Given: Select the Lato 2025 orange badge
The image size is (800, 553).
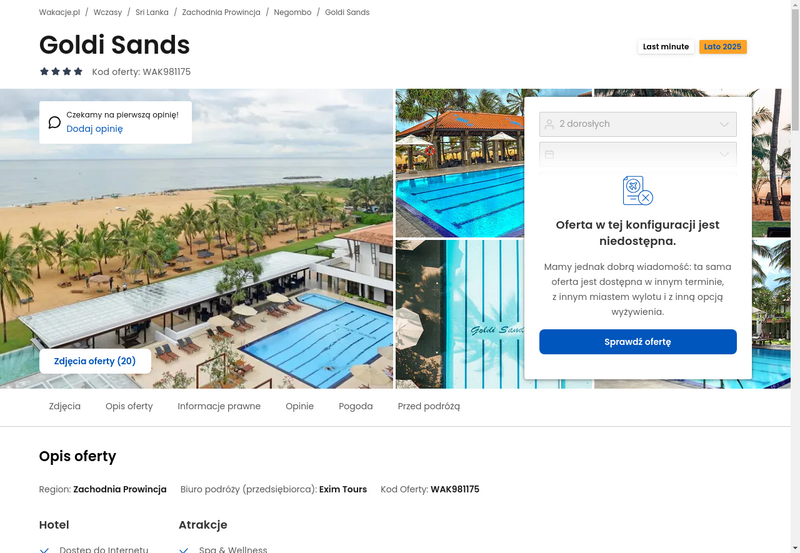Looking at the screenshot, I should [722, 46].
